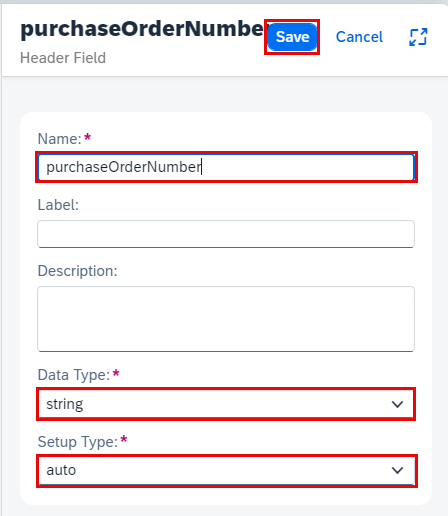Open the Setup Type combo box
This screenshot has height=516, width=448.
point(226,470)
